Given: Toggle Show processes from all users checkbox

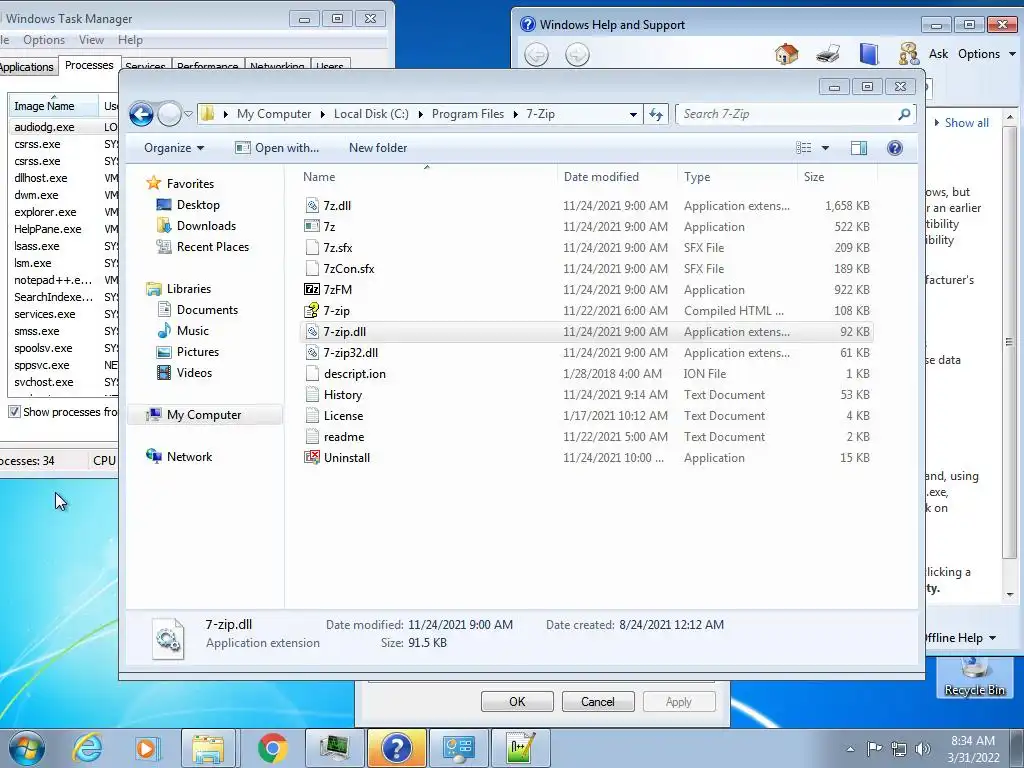Looking at the screenshot, I should pyautogui.click(x=14, y=412).
